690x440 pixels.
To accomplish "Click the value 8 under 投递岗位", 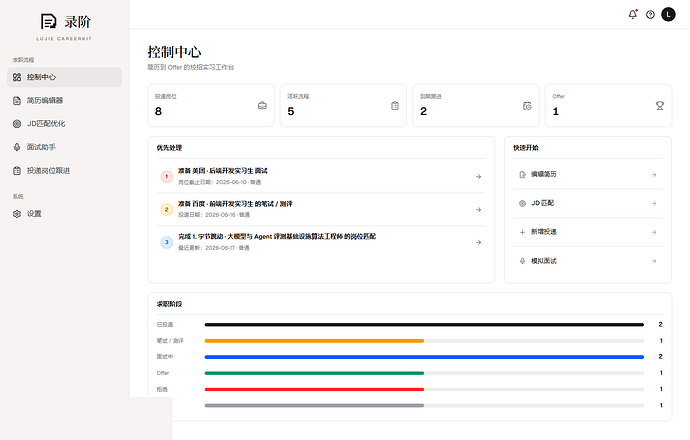I will [x=158, y=111].
